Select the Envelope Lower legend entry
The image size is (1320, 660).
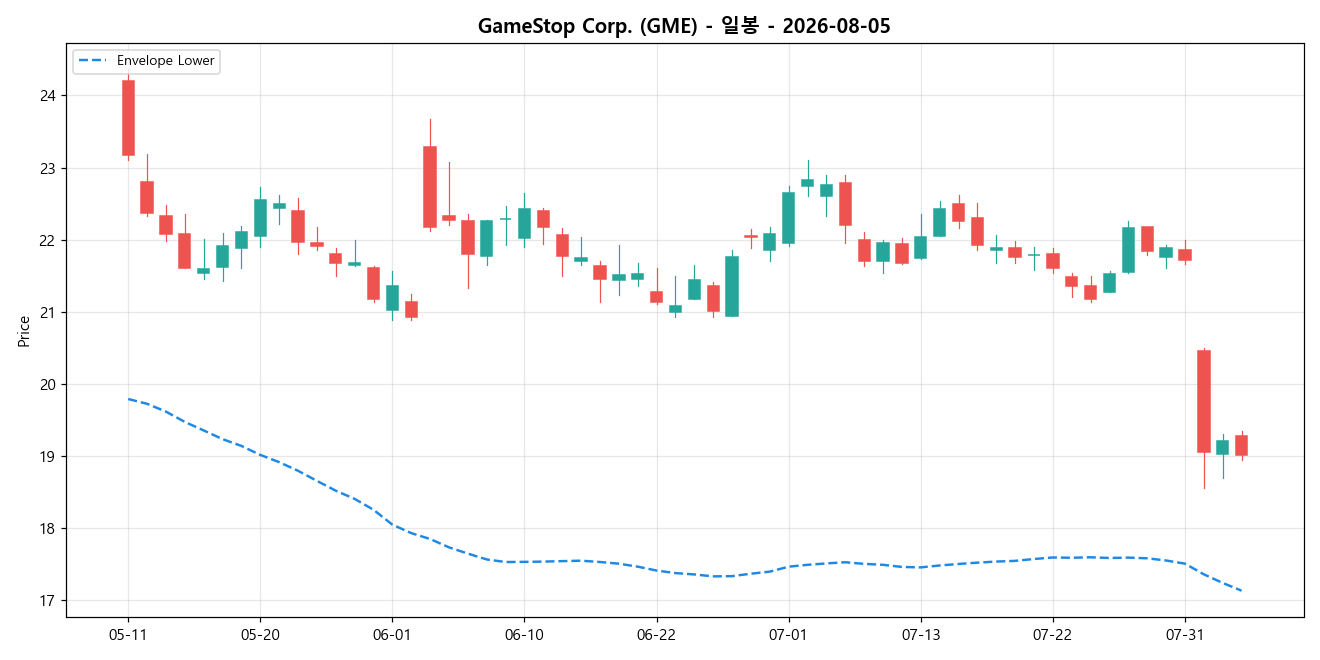(146, 61)
